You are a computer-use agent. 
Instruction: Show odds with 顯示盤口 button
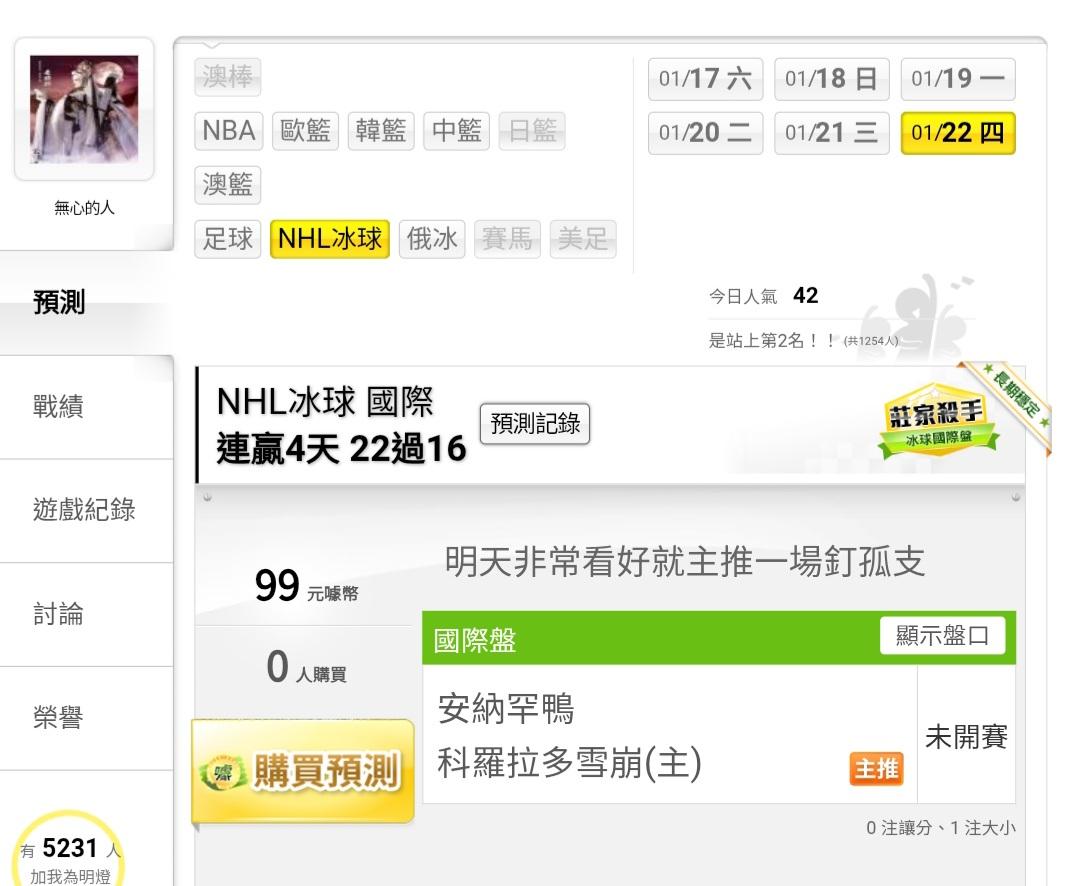[942, 635]
